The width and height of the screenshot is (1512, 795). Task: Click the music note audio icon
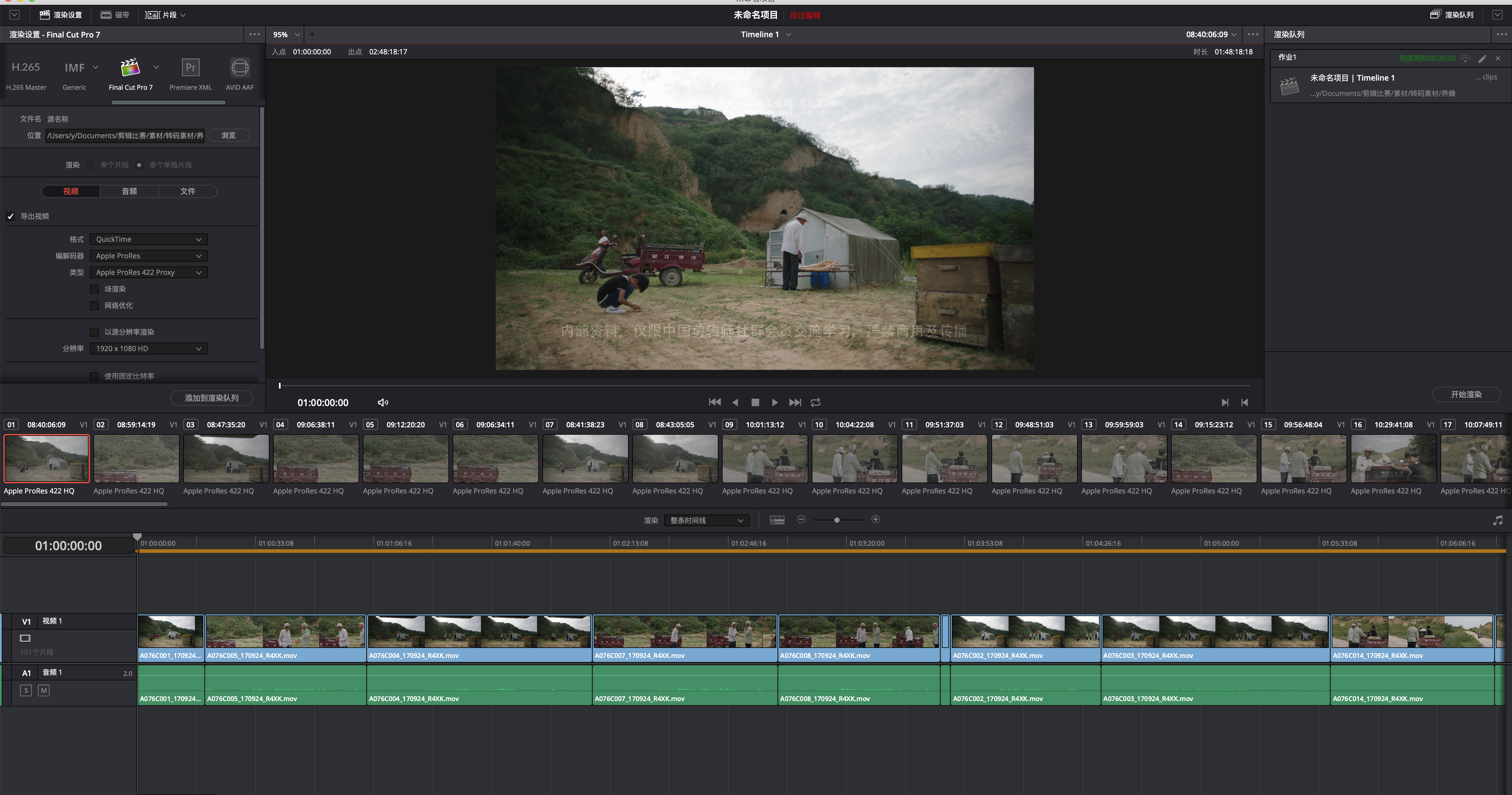click(1497, 520)
